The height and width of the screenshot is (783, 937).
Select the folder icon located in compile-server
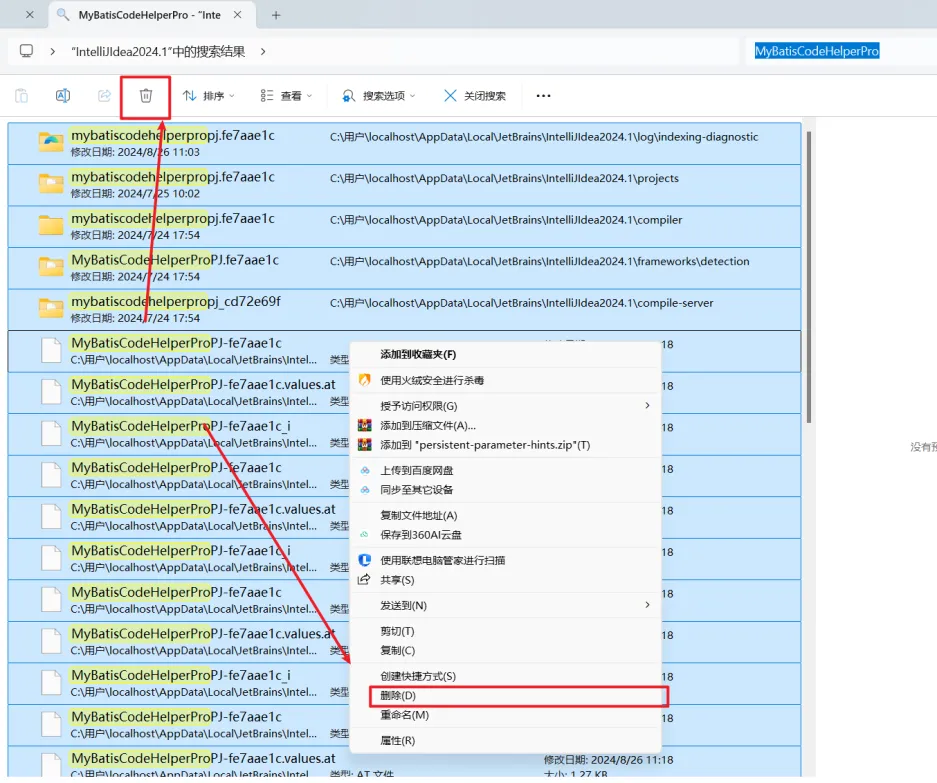click(x=51, y=308)
